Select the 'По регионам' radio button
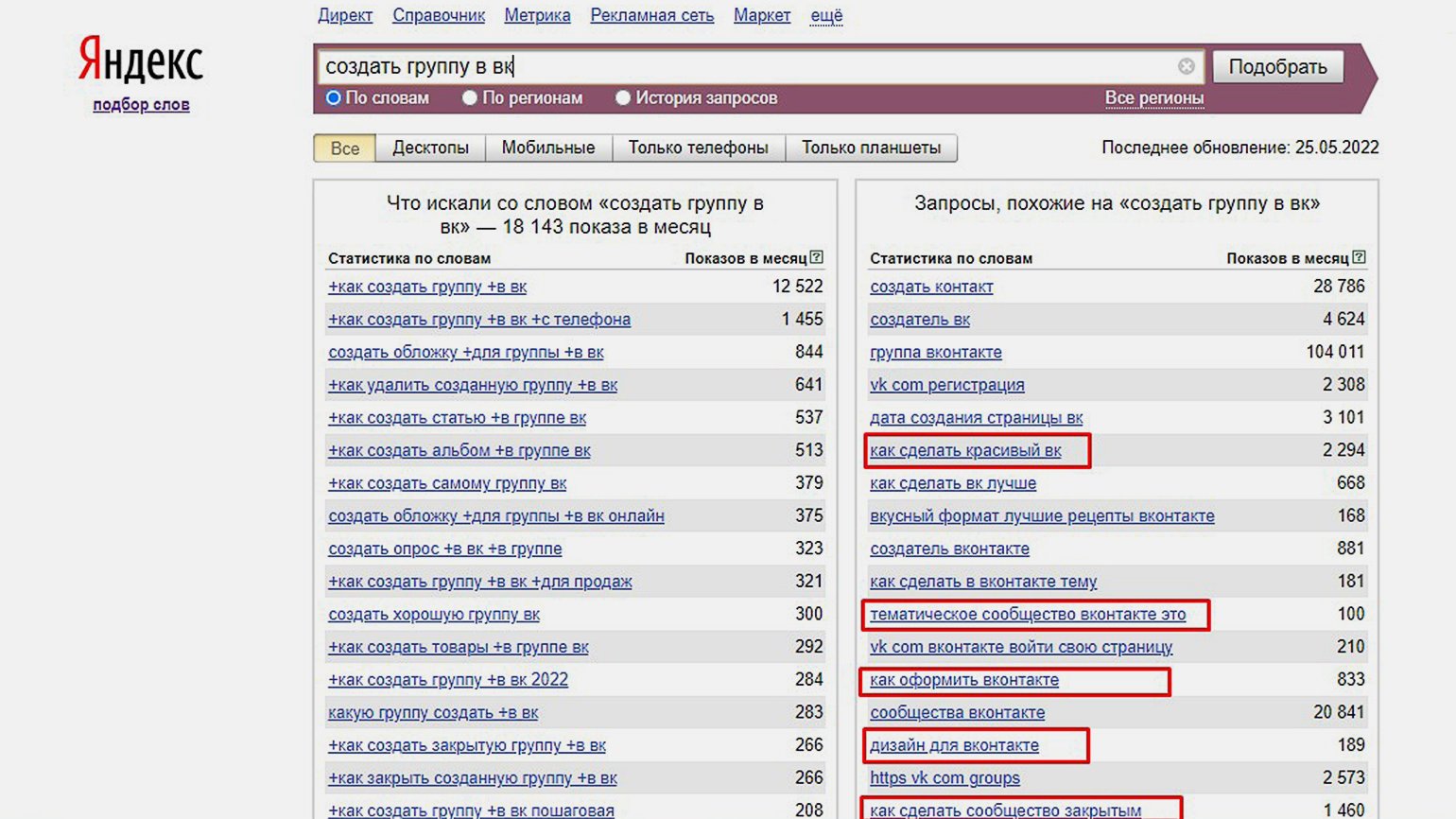This screenshot has height=819, width=1456. point(469,97)
